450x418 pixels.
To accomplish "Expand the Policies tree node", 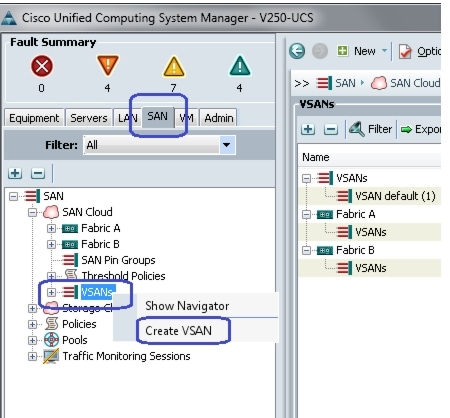I will tap(32, 324).
